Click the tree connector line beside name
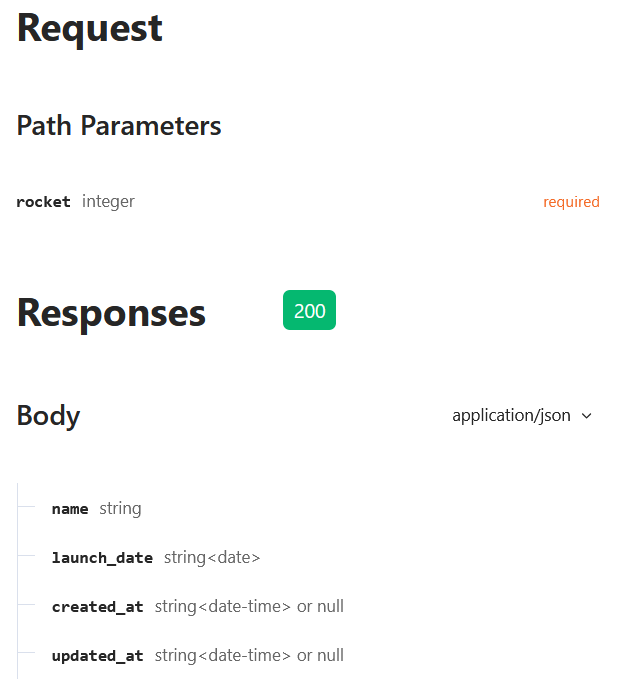Screen dimensions: 619x699 point(26,507)
